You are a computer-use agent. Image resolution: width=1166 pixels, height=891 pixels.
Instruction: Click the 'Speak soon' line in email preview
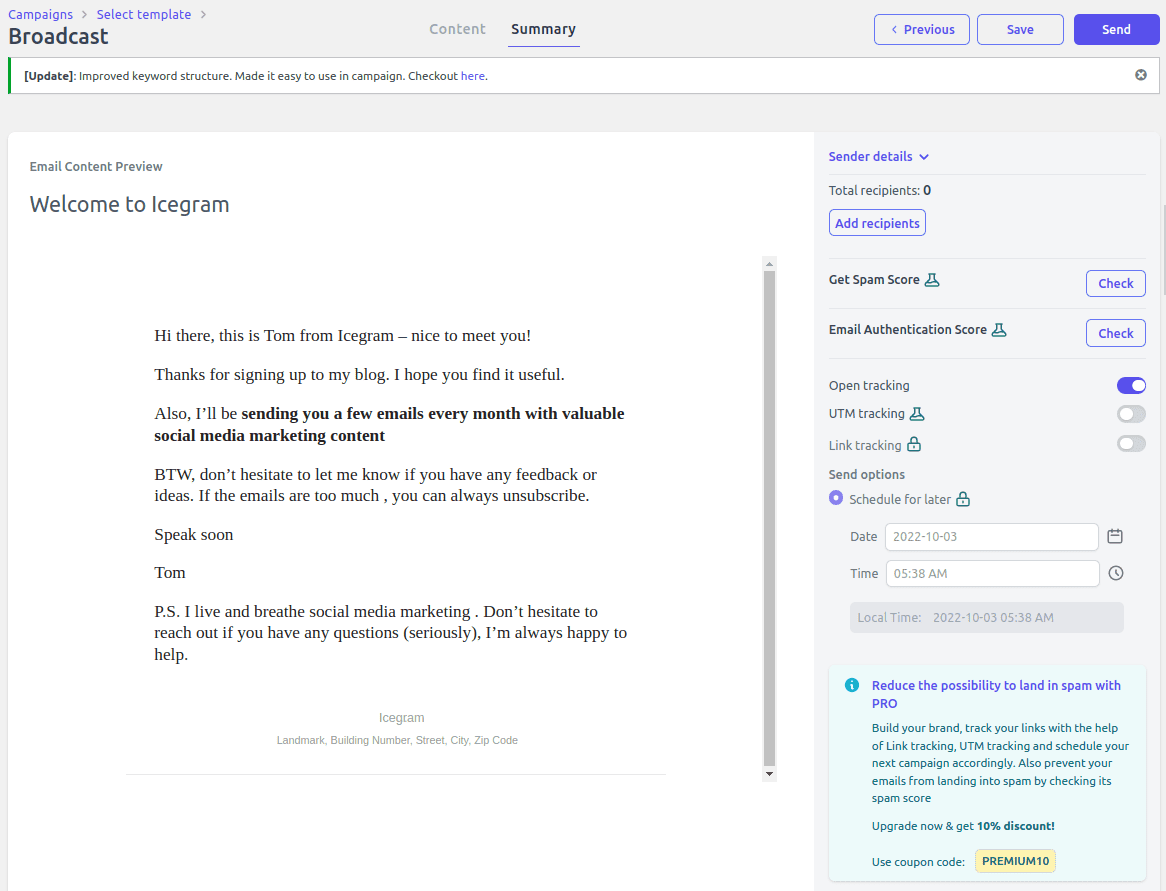point(193,535)
